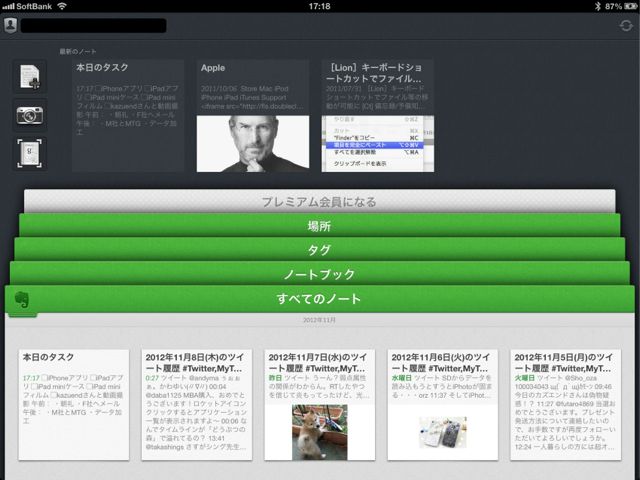Open 2012年11月5日(月)のツイート履歴 note
This screenshot has width=640, height=480.
pyautogui.click(x=566, y=404)
